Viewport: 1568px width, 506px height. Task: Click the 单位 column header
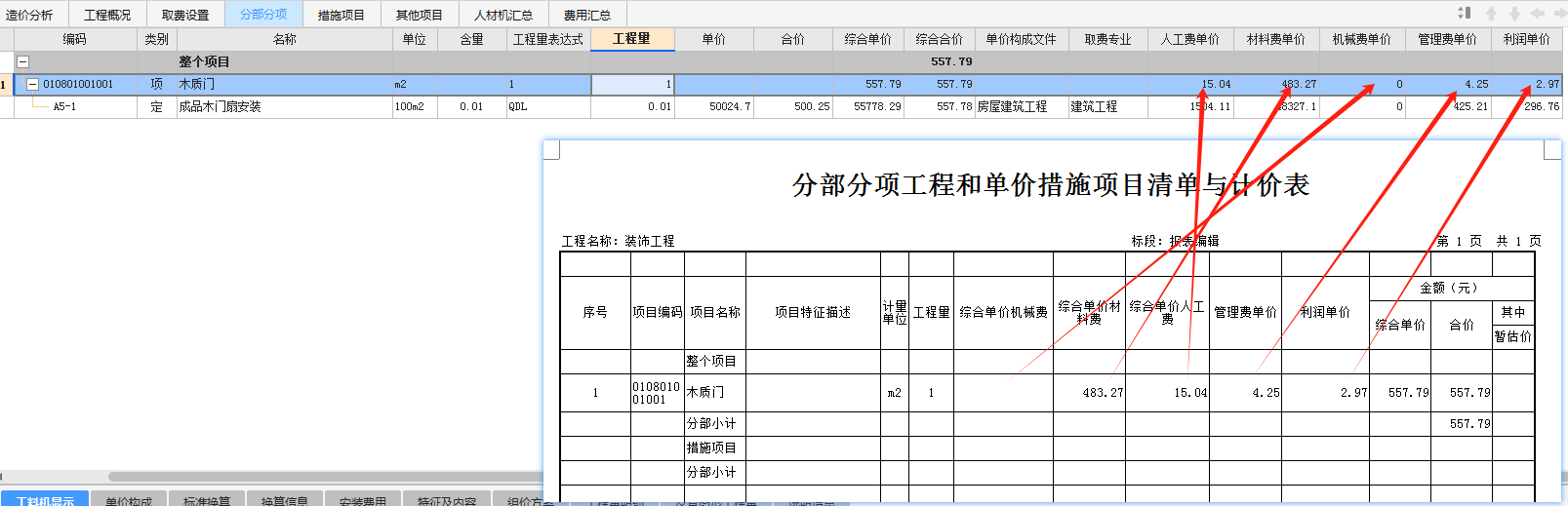[x=415, y=39]
